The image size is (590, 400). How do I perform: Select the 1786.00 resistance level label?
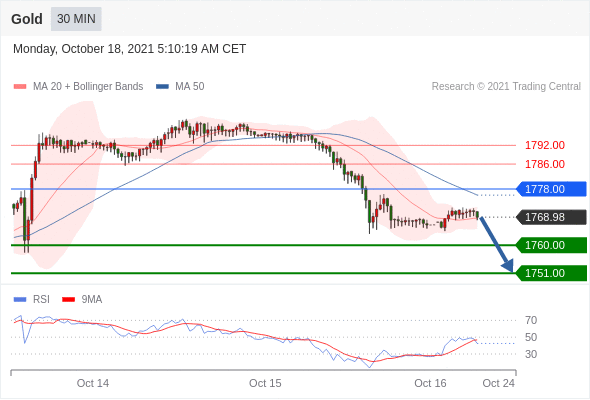point(545,164)
